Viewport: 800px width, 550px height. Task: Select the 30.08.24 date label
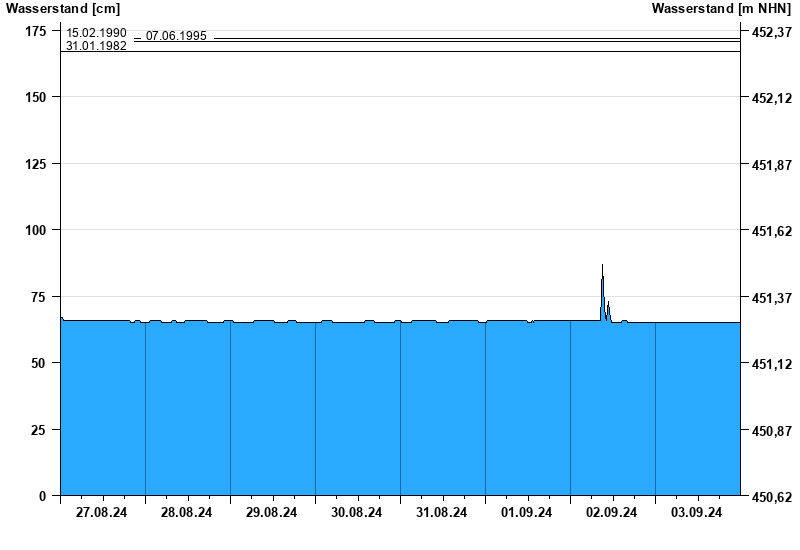[357, 513]
